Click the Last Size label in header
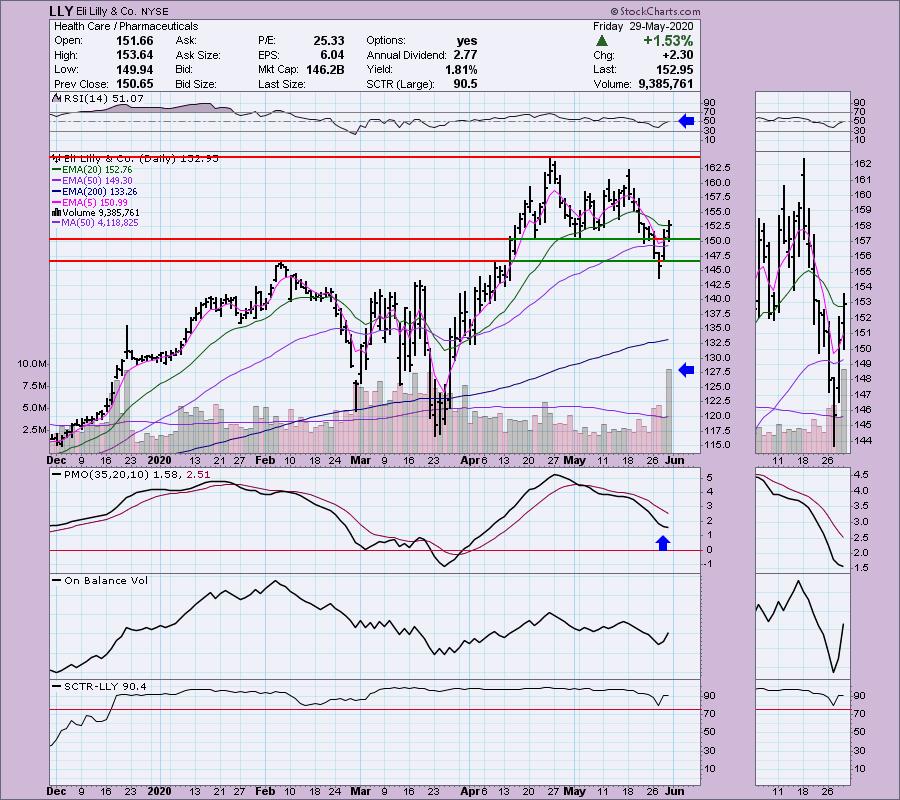The image size is (900, 800). tap(281, 84)
